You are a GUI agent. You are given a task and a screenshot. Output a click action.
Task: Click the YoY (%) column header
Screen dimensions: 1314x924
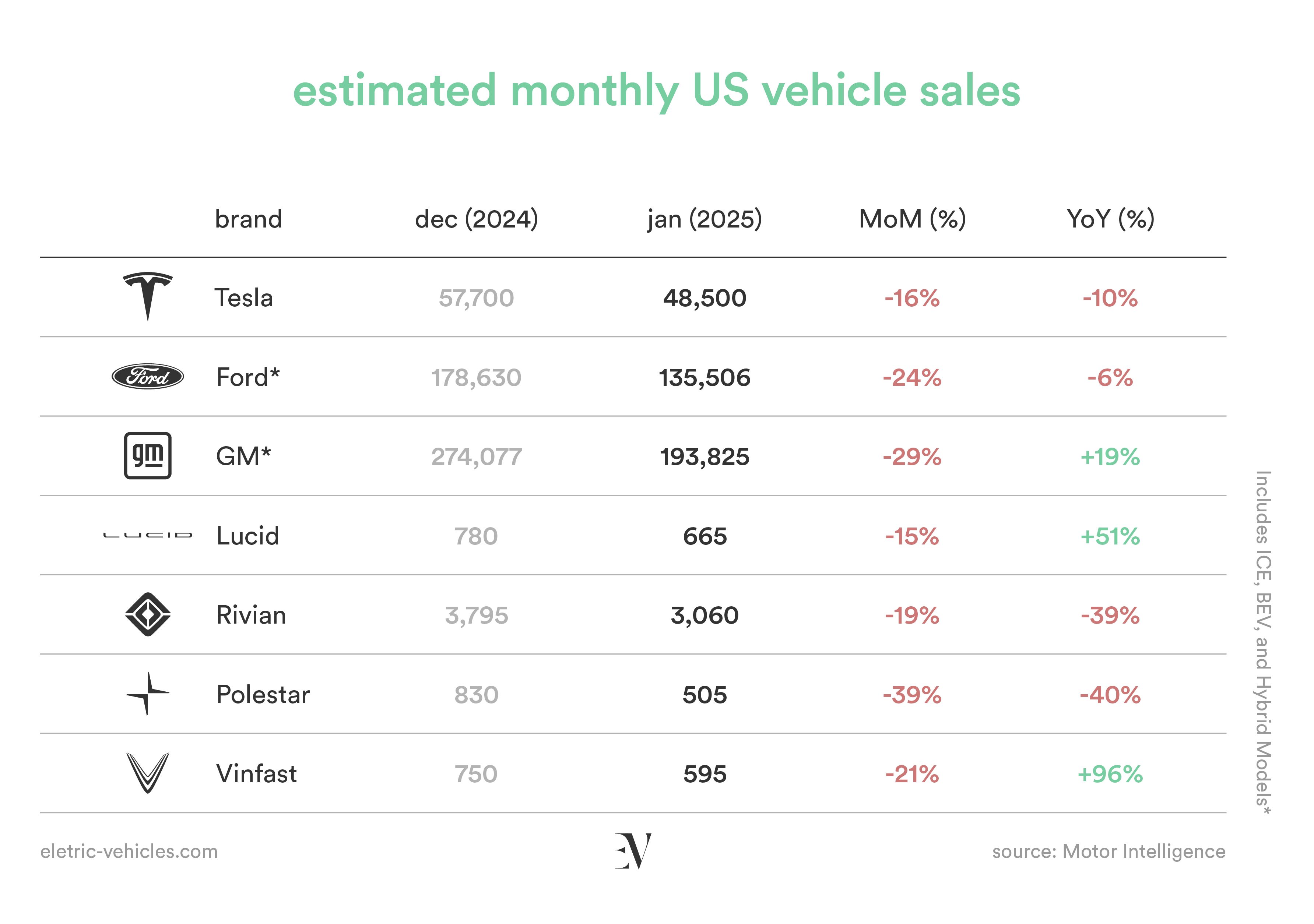(1110, 219)
